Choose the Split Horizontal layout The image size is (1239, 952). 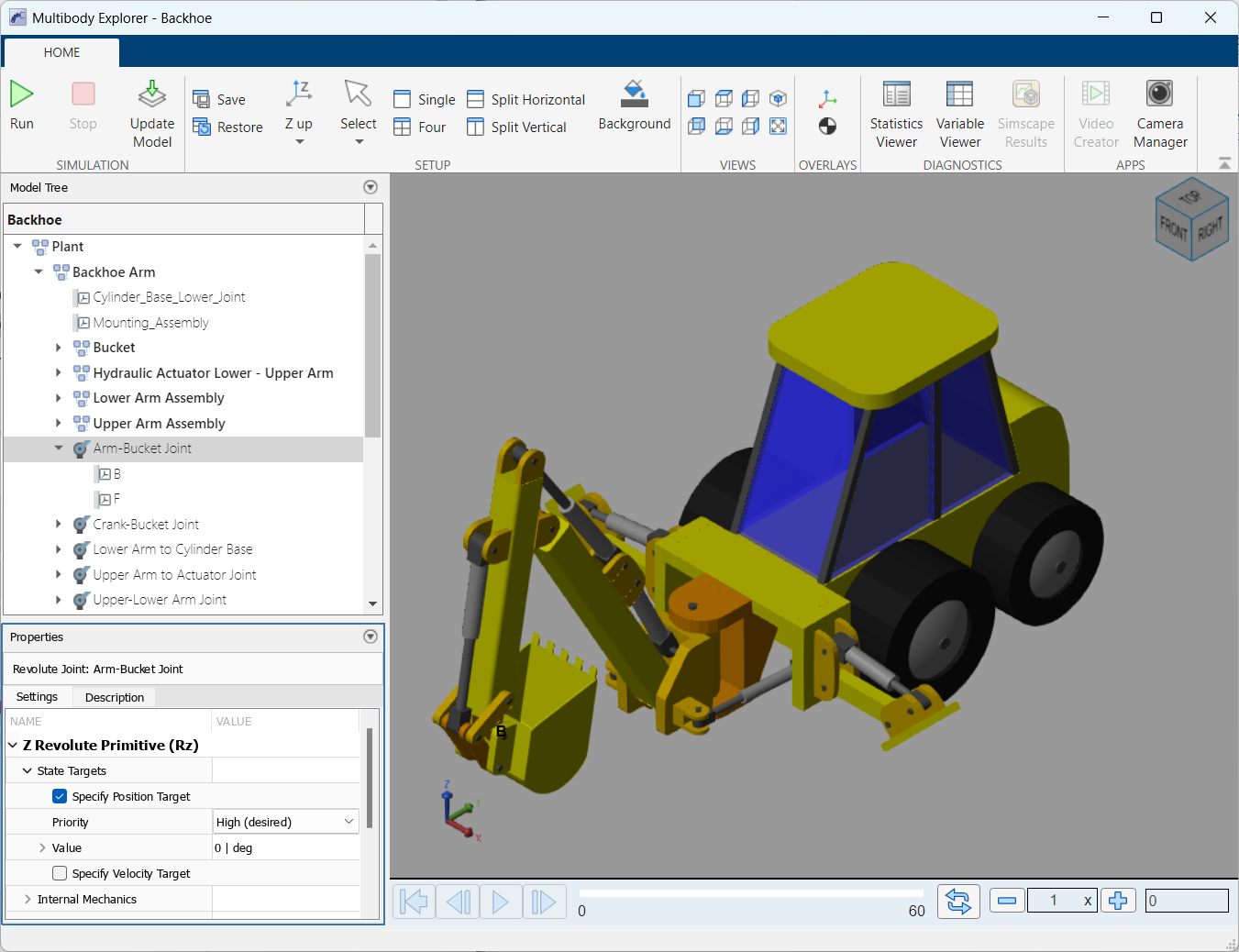tap(526, 99)
